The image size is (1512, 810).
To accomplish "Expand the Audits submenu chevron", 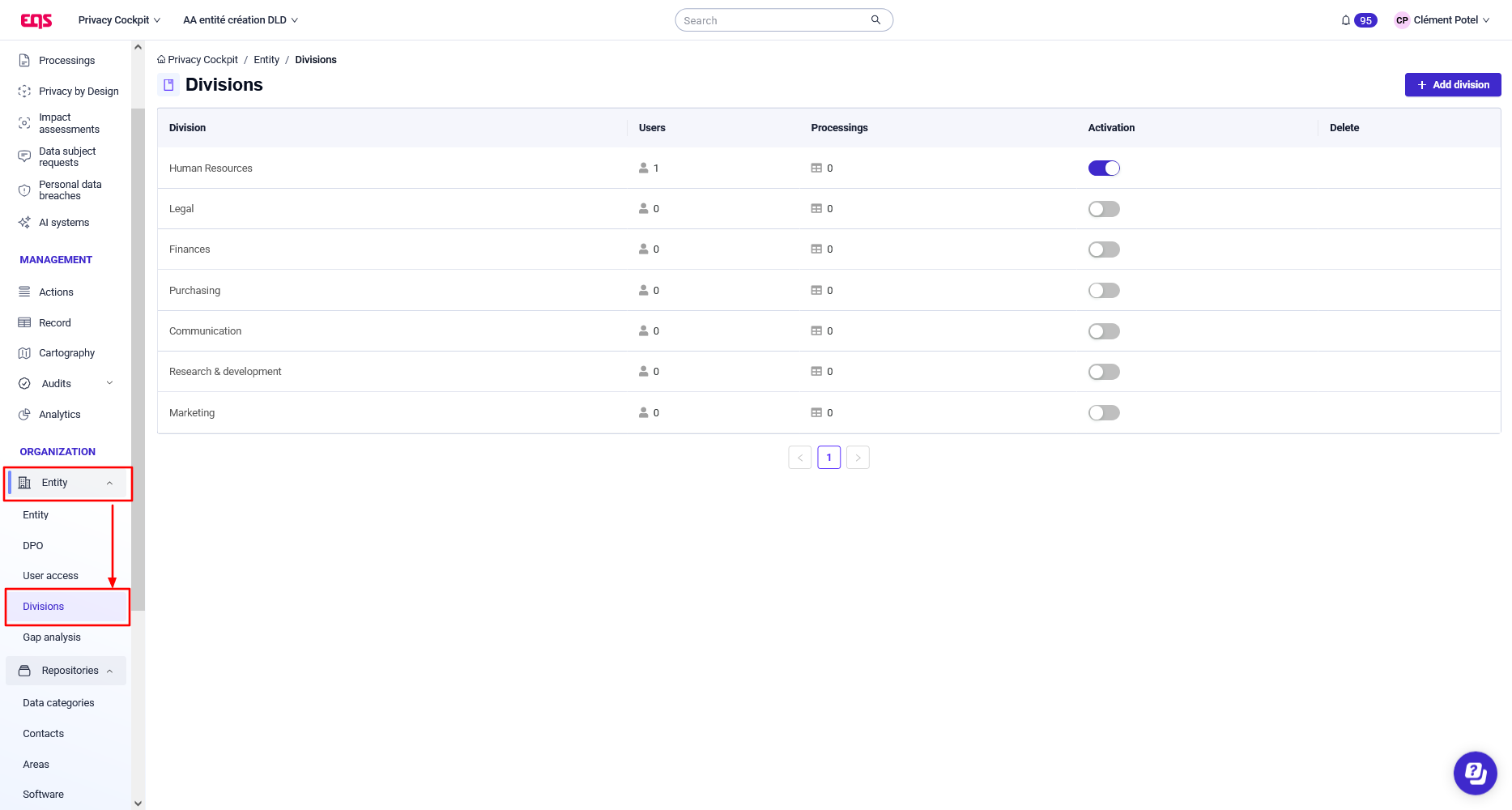I will (109, 383).
